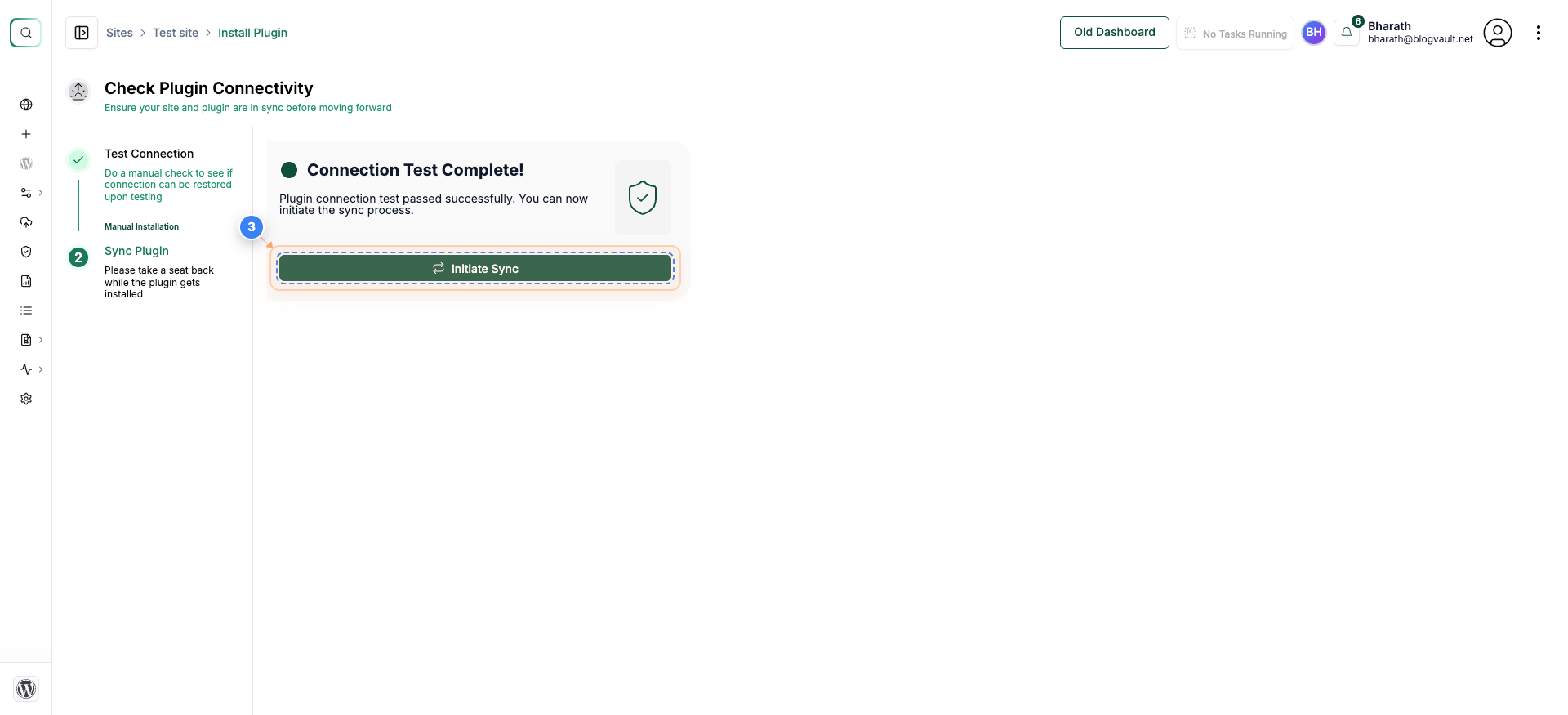Viewport: 1568px width, 715px height.
Task: Open the notifications bell icon
Action: (1347, 33)
